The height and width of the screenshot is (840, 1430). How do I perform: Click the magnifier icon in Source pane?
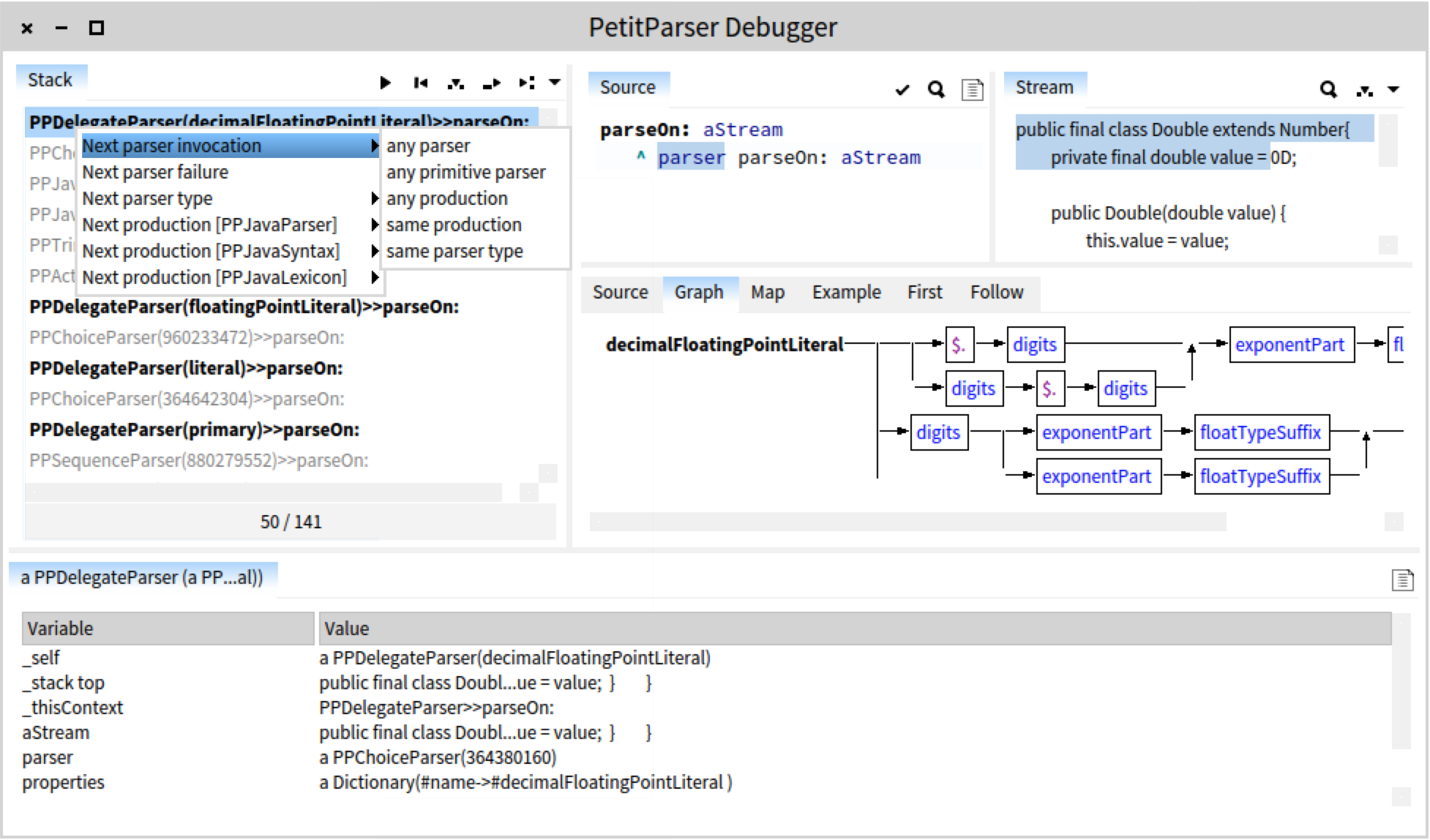[936, 89]
